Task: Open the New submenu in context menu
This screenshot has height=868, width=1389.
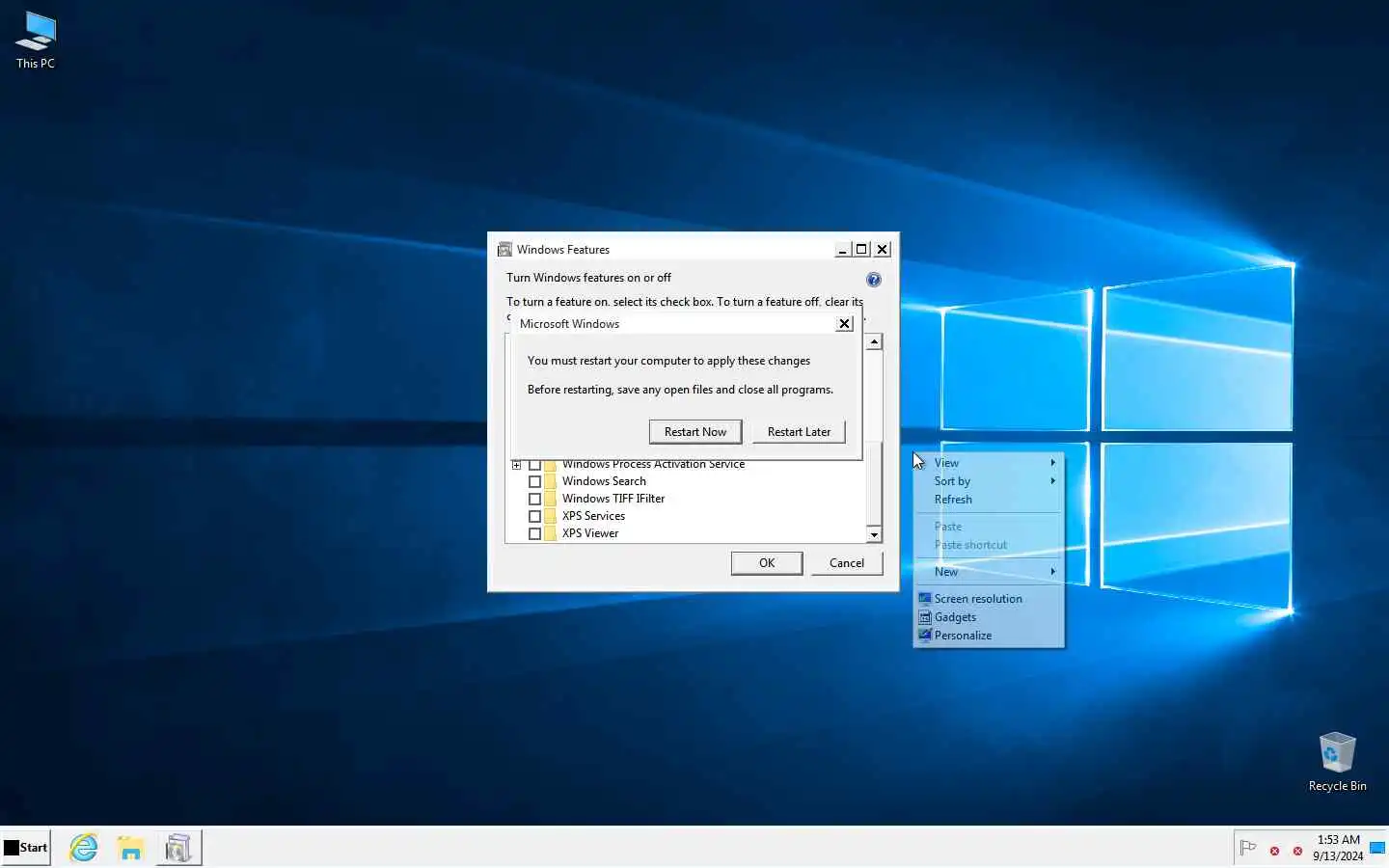Action: [989, 572]
